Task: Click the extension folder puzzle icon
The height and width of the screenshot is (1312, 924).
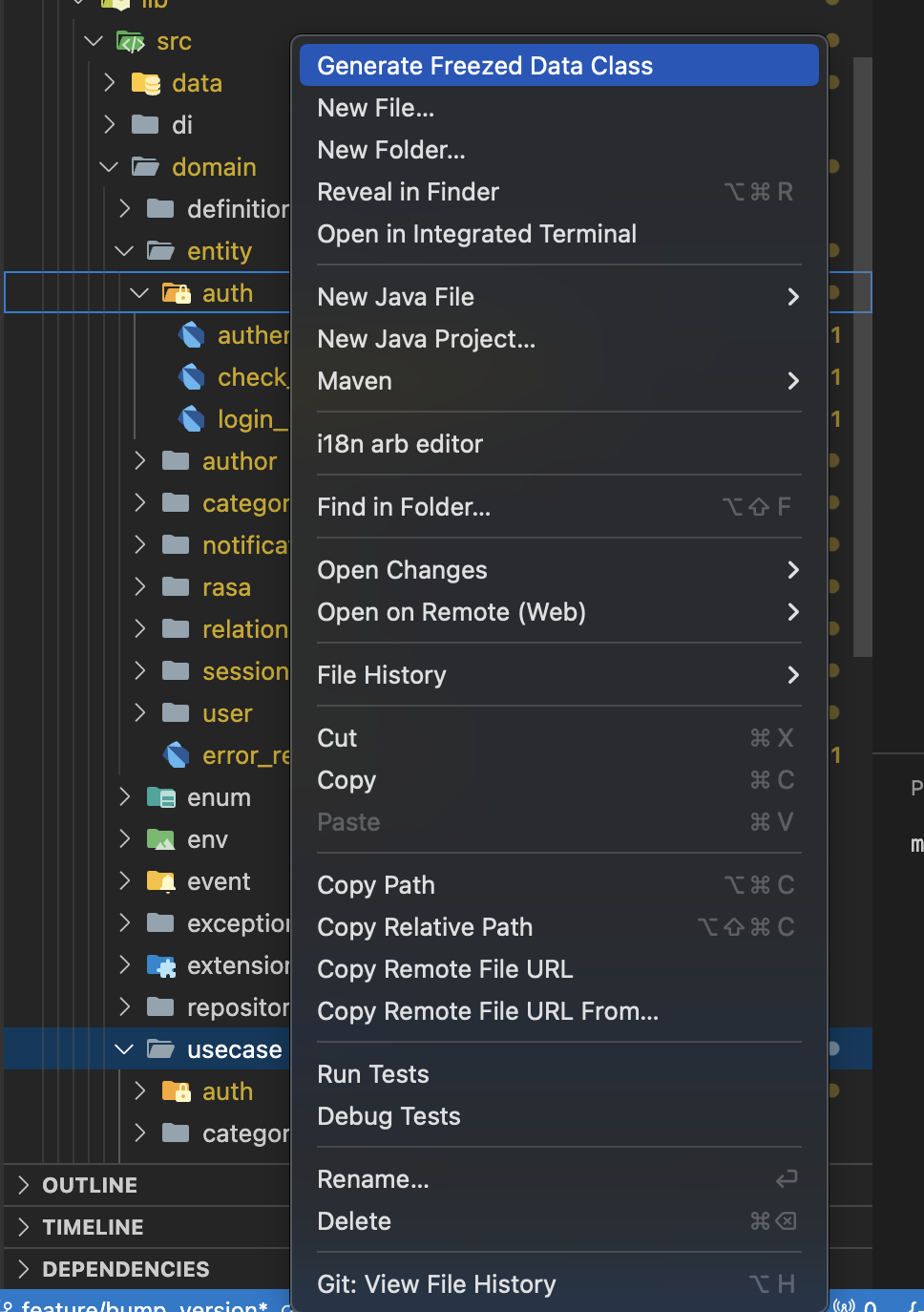Action: 160,965
